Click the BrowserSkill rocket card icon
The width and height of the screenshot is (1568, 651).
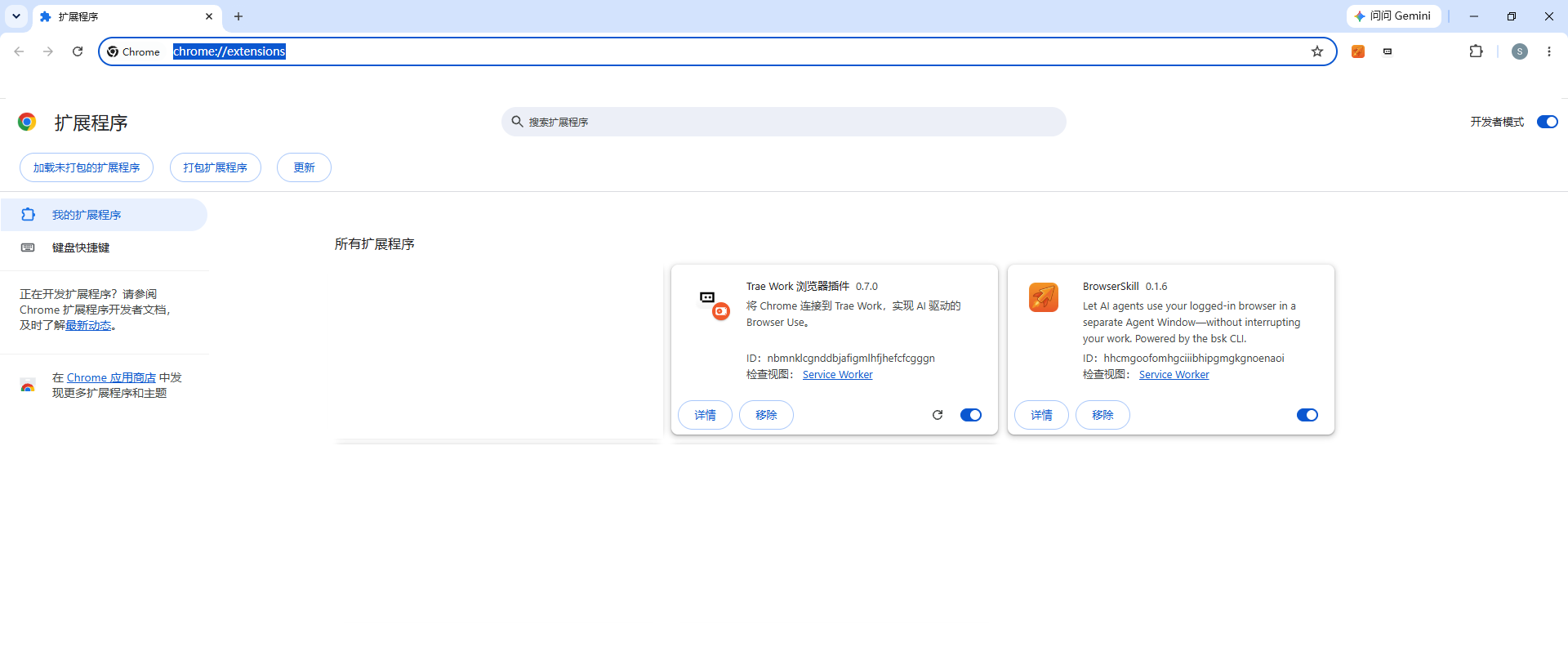pyautogui.click(x=1044, y=297)
